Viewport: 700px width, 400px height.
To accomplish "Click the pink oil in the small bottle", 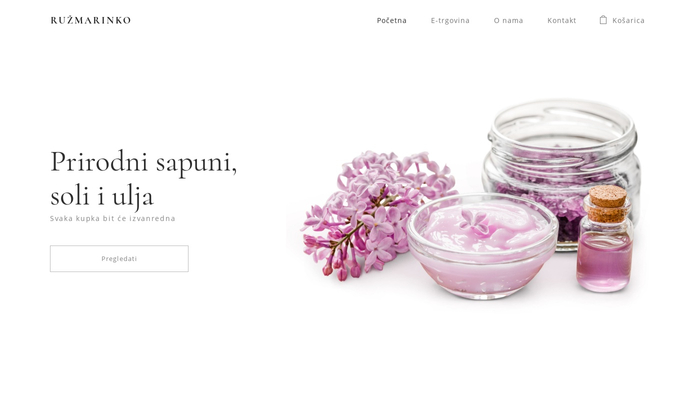I will (x=604, y=261).
